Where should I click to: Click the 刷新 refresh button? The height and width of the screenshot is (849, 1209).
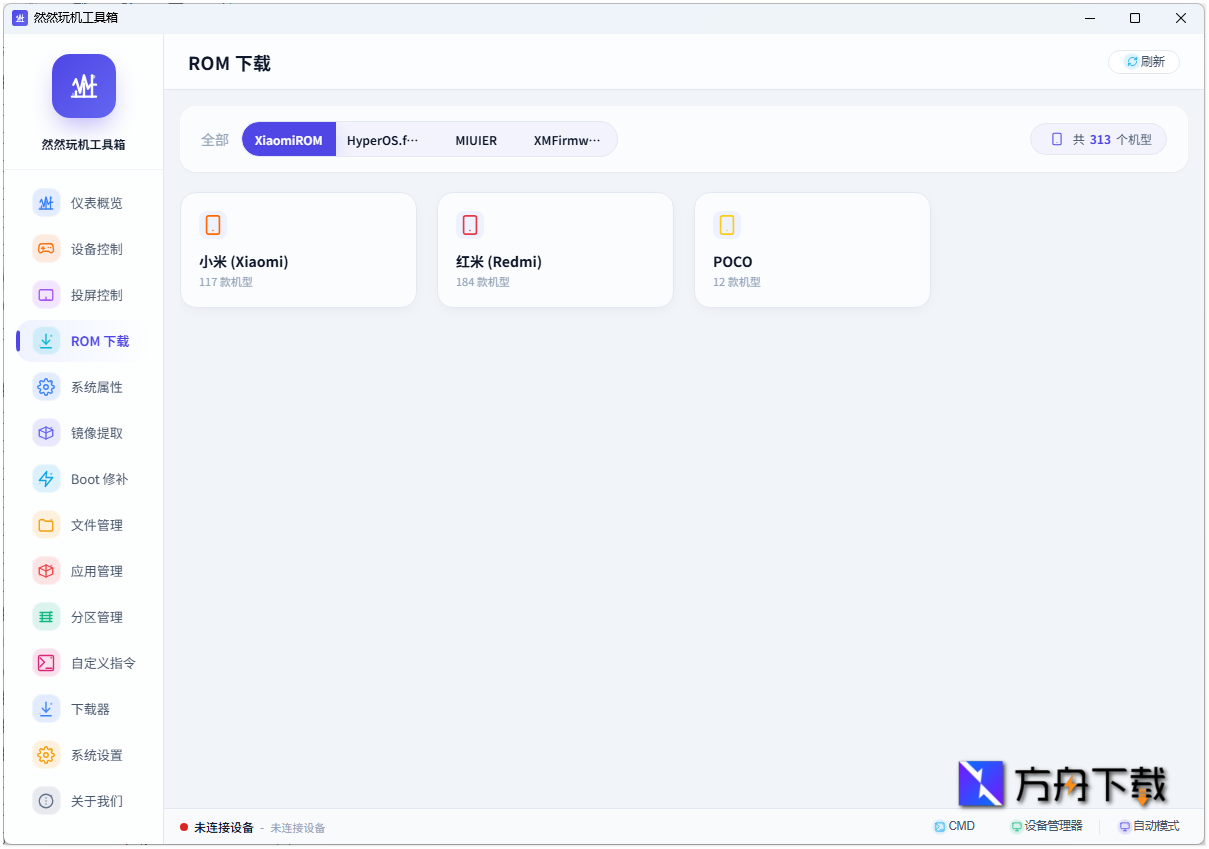pyautogui.click(x=1144, y=62)
